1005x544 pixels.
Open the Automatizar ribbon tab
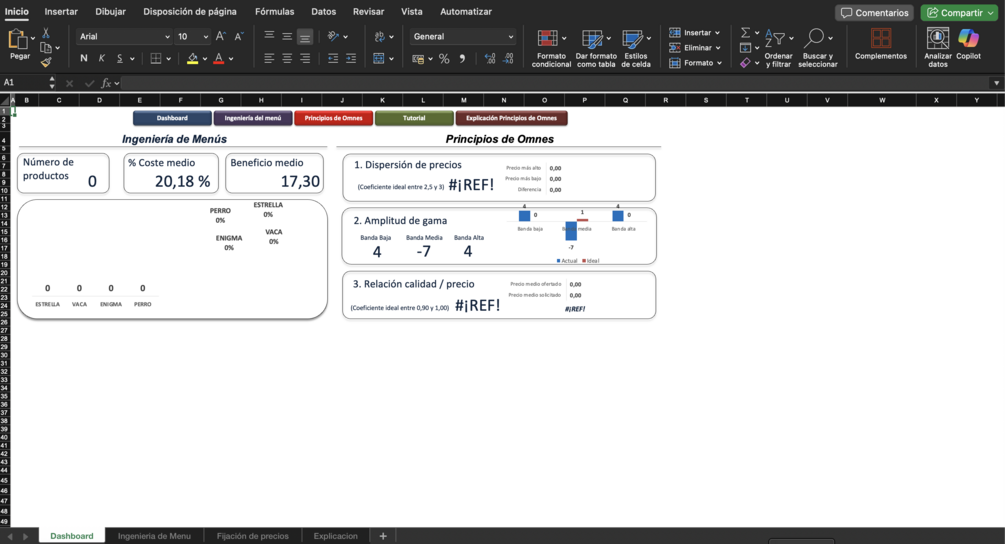[466, 12]
